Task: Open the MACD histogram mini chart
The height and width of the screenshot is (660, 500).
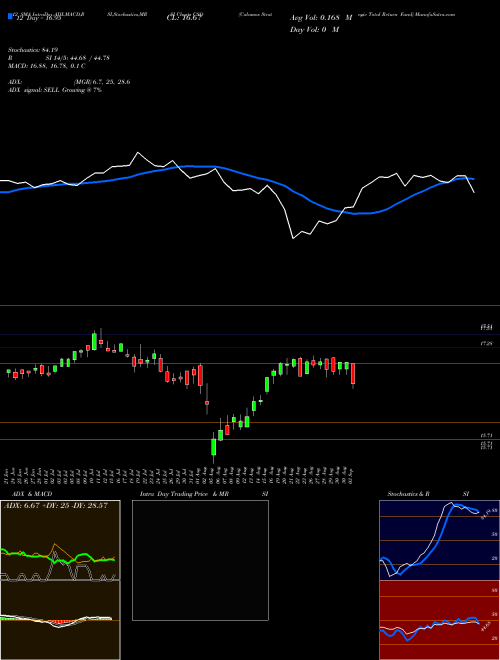Action: pyautogui.click(x=60, y=620)
